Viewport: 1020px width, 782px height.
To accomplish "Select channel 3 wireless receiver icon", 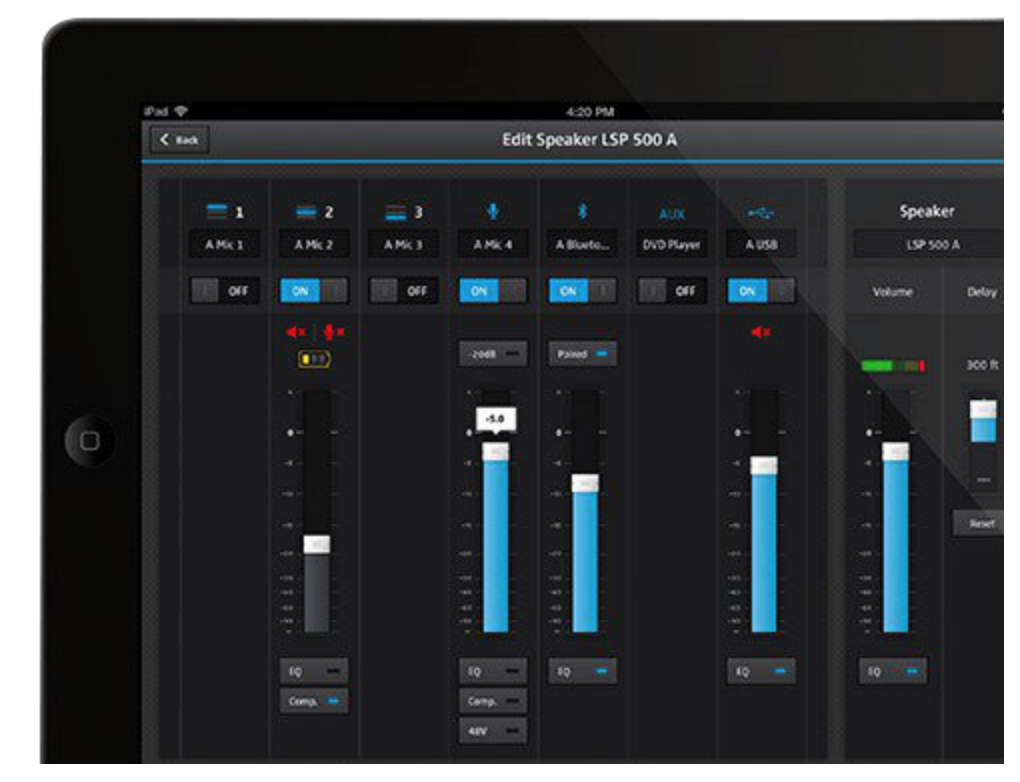I will click(x=396, y=212).
